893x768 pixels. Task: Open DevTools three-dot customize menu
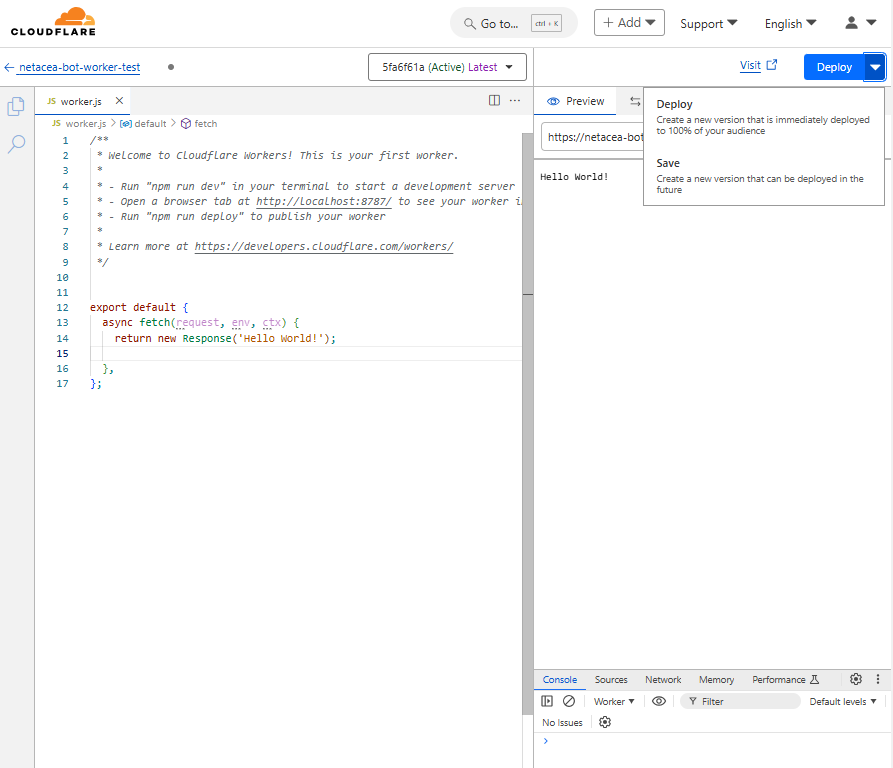coord(877,679)
